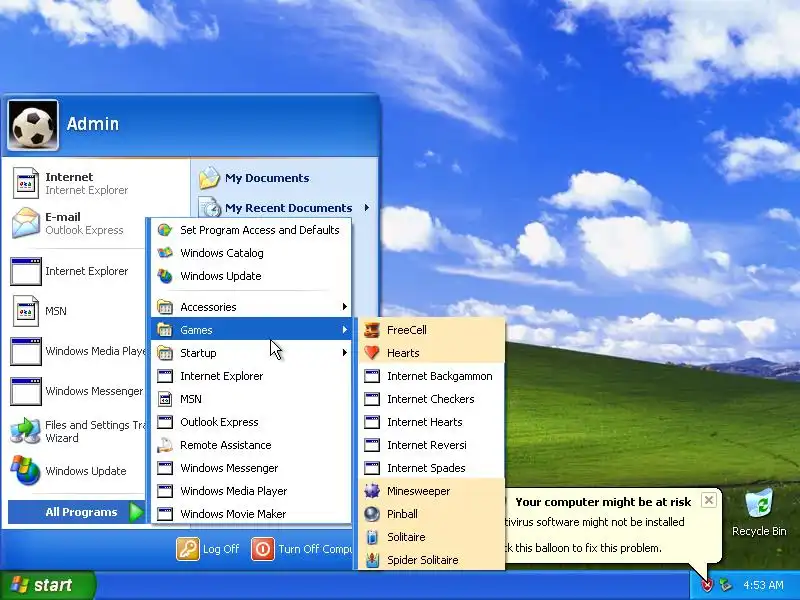Viewport: 800px width, 600px height.
Task: Choose Outlook Express in All Programs list
Action: (x=251, y=422)
